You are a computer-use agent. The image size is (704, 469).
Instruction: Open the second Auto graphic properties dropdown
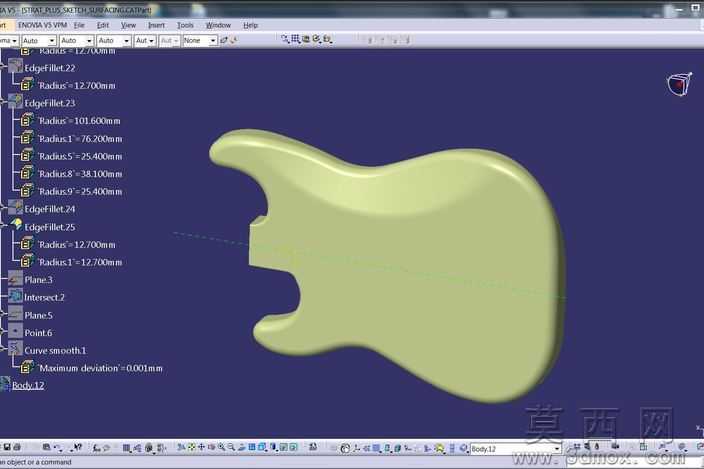point(77,41)
